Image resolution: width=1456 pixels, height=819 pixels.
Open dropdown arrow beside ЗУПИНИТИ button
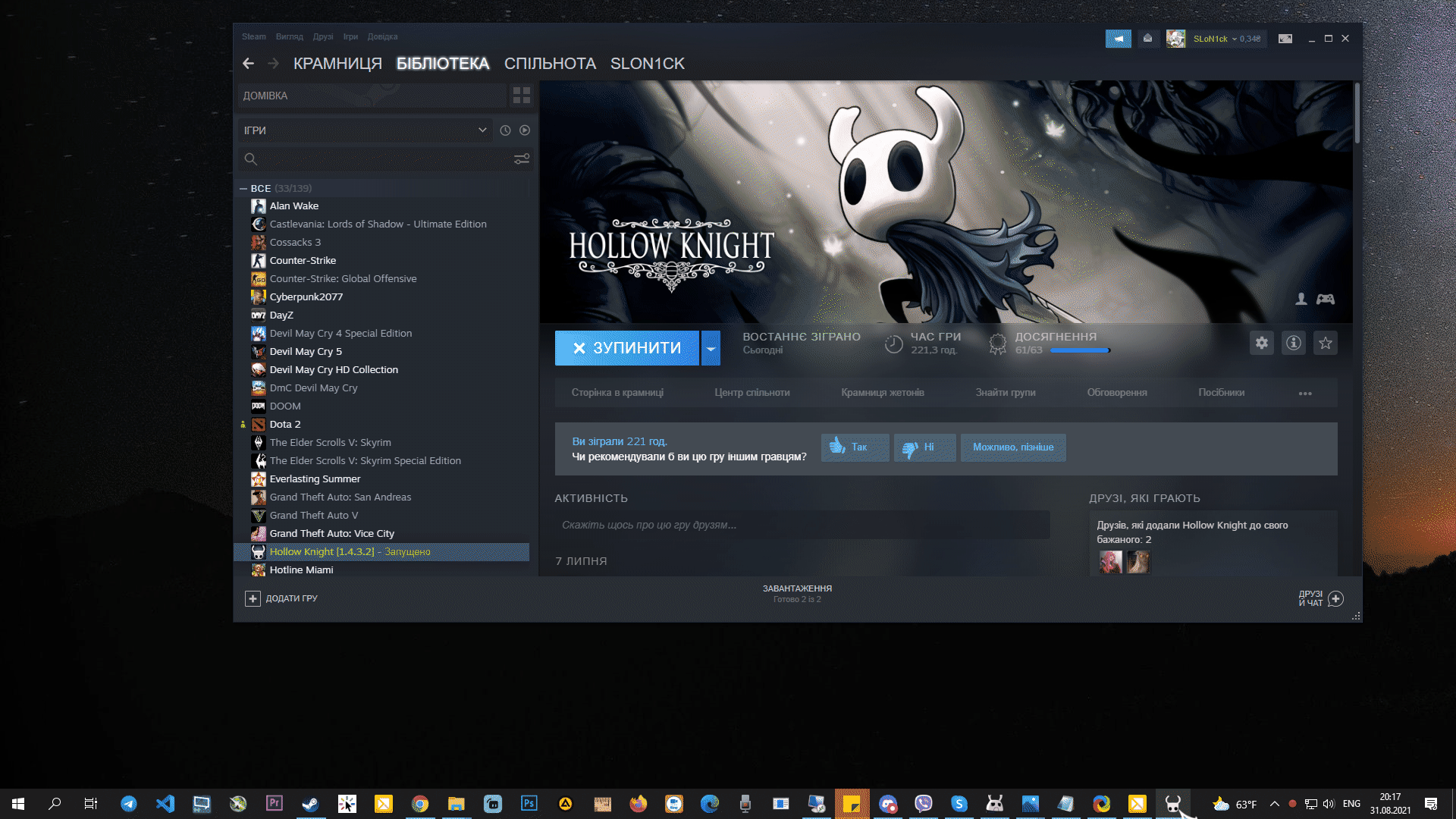pos(711,348)
